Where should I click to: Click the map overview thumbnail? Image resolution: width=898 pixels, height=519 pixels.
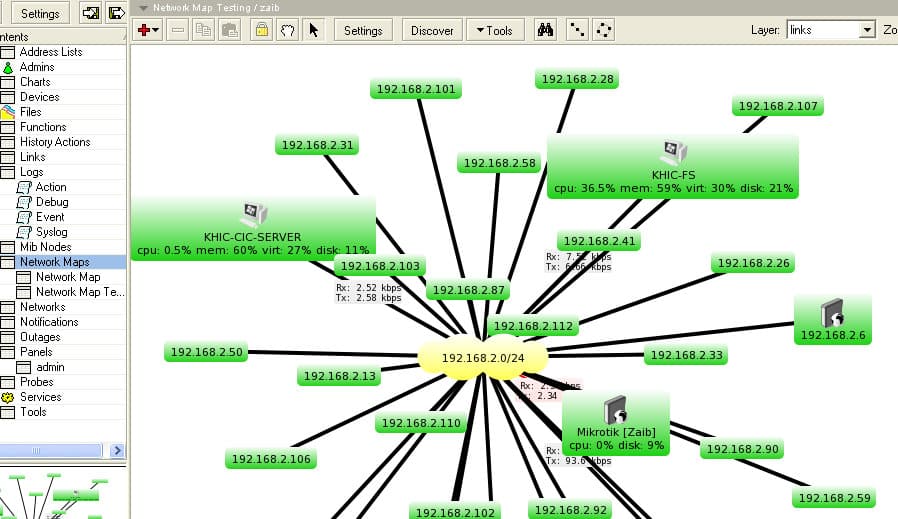63,494
